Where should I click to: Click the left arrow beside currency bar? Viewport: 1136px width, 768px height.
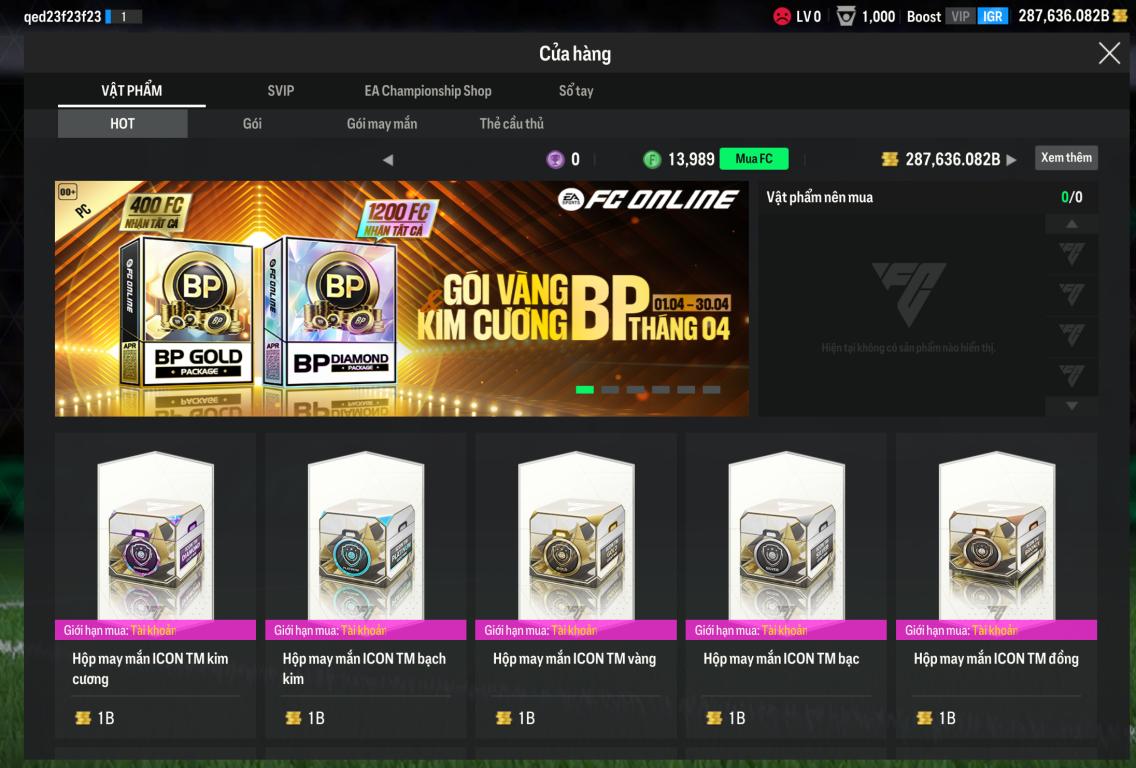coord(388,159)
